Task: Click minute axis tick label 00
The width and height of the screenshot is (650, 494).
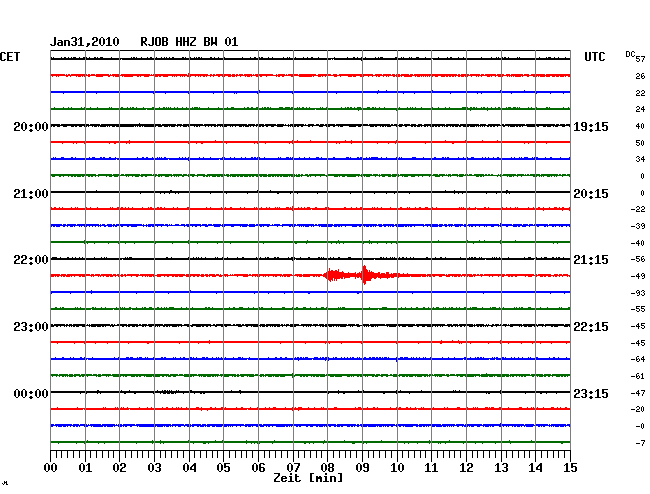Action: pos(51,467)
